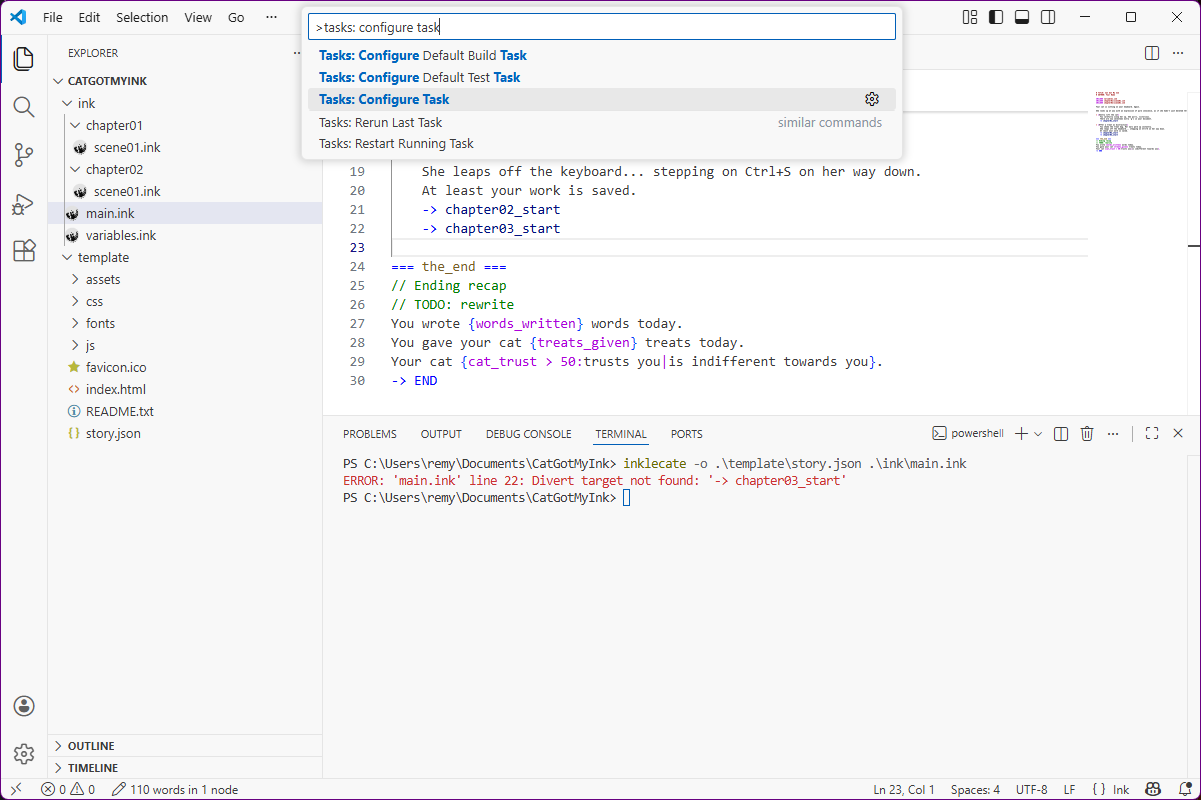Open the File menu
The height and width of the screenshot is (800, 1201).
pos(53,17)
